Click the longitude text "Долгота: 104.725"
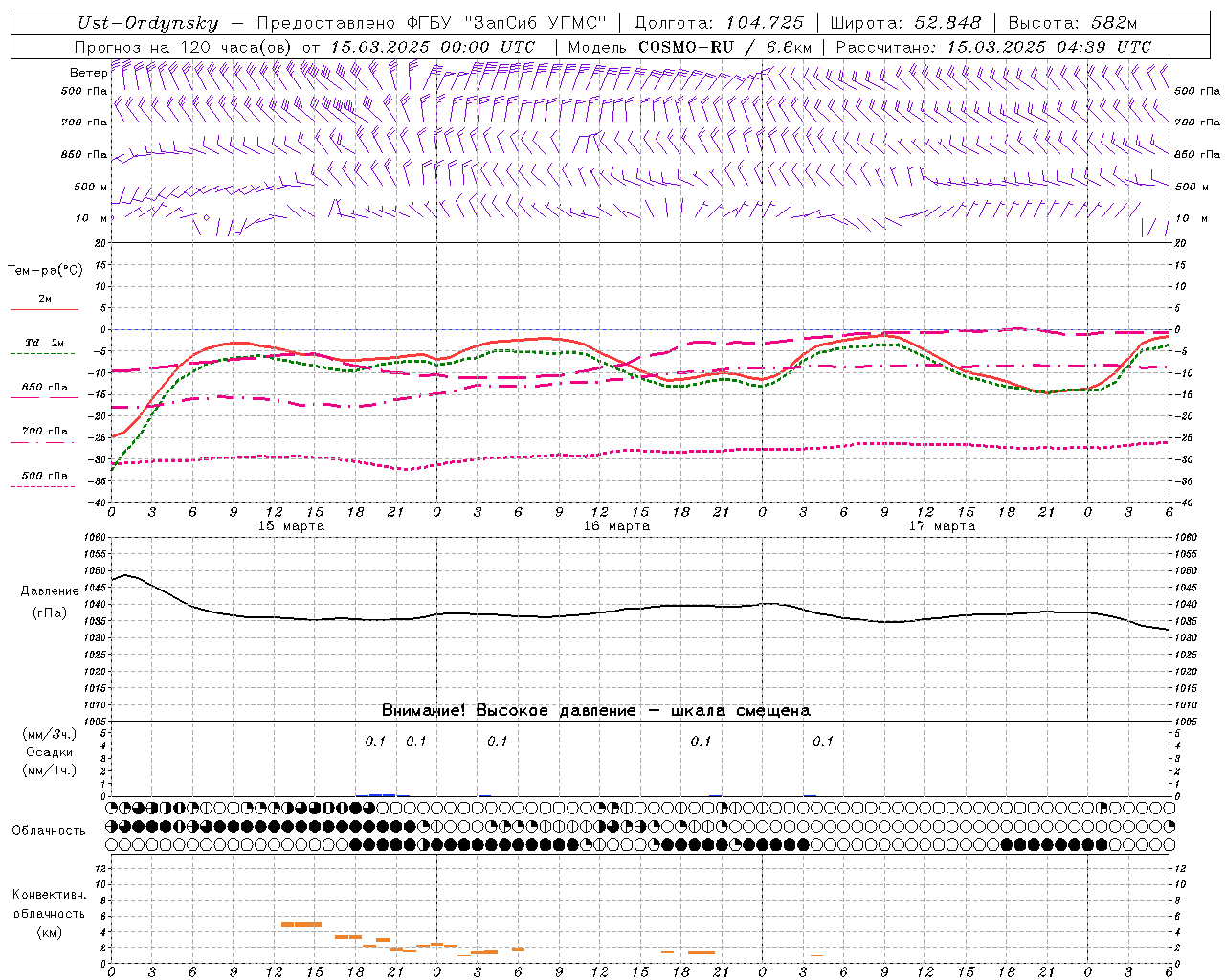 pos(718,23)
